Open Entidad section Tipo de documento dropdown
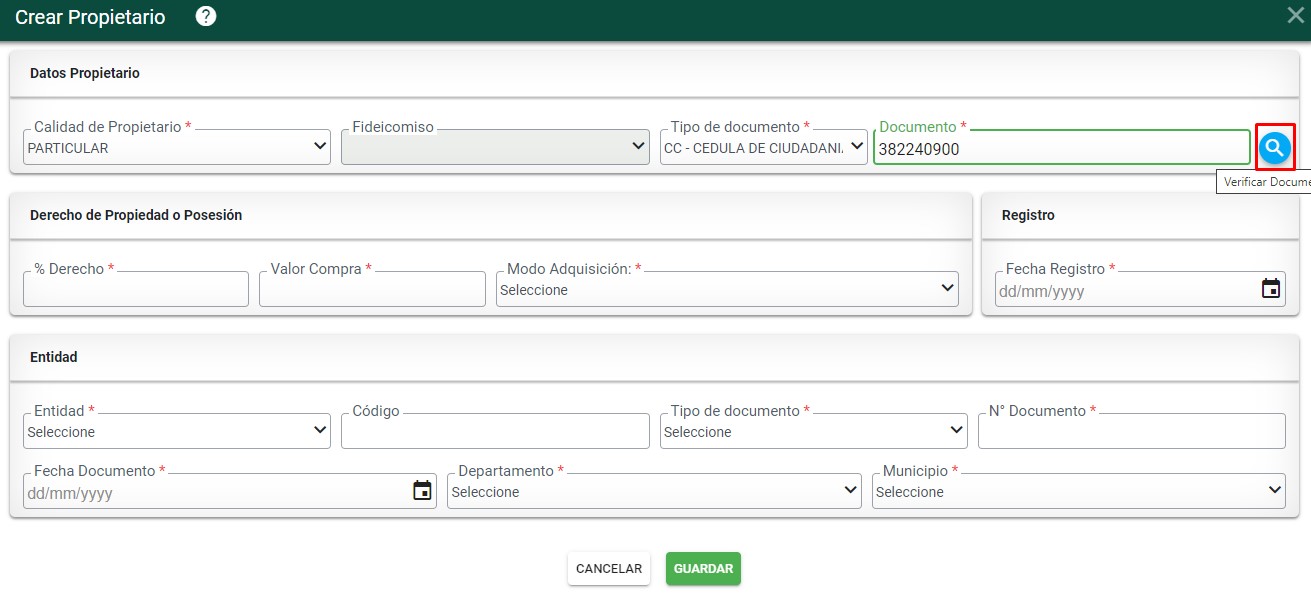This screenshot has height=597, width=1311. pyautogui.click(x=813, y=431)
